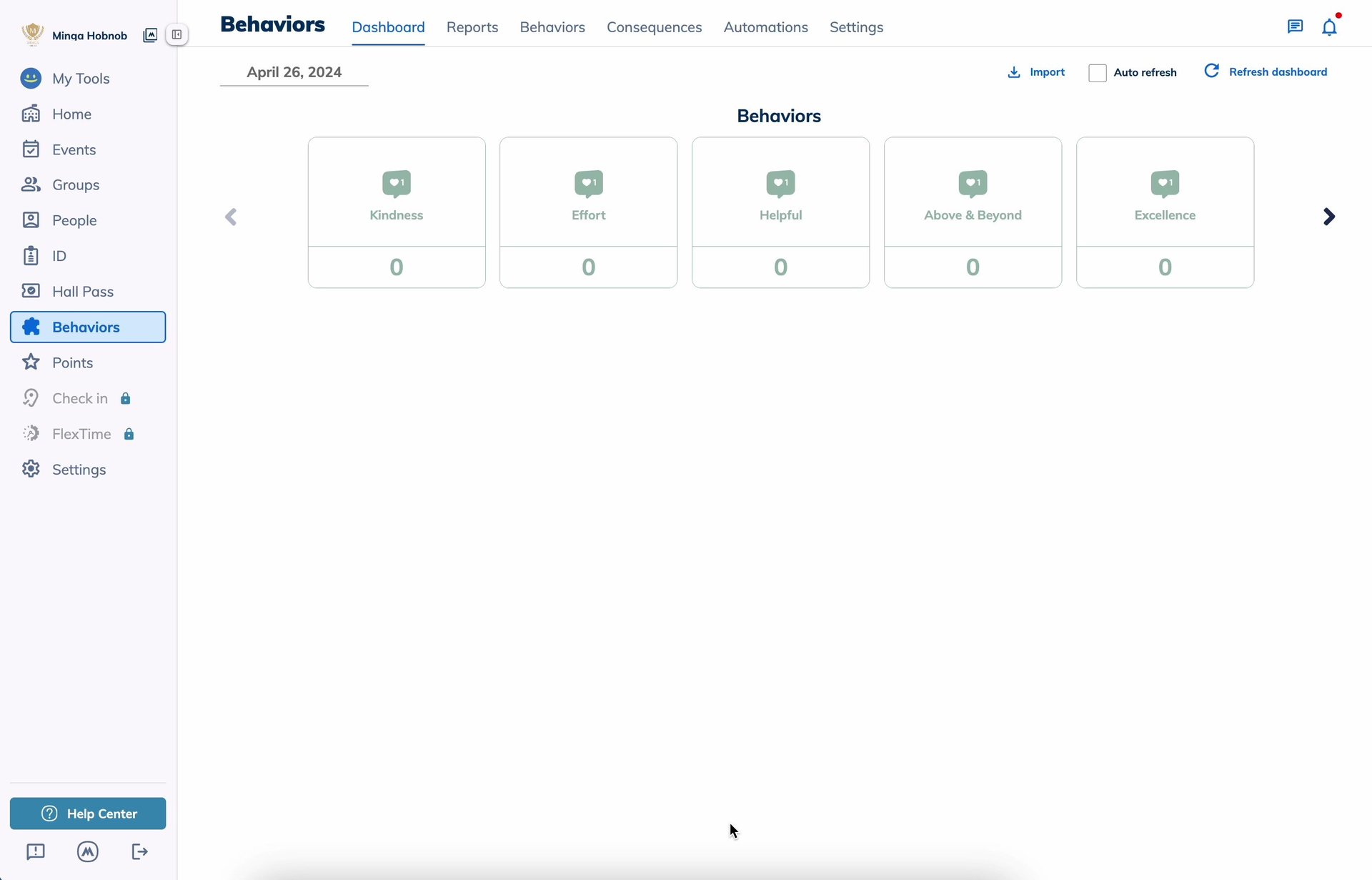Screen dimensions: 1372x880
Task: Click the gallery icon beside Minga Hobnob
Action: point(150,35)
